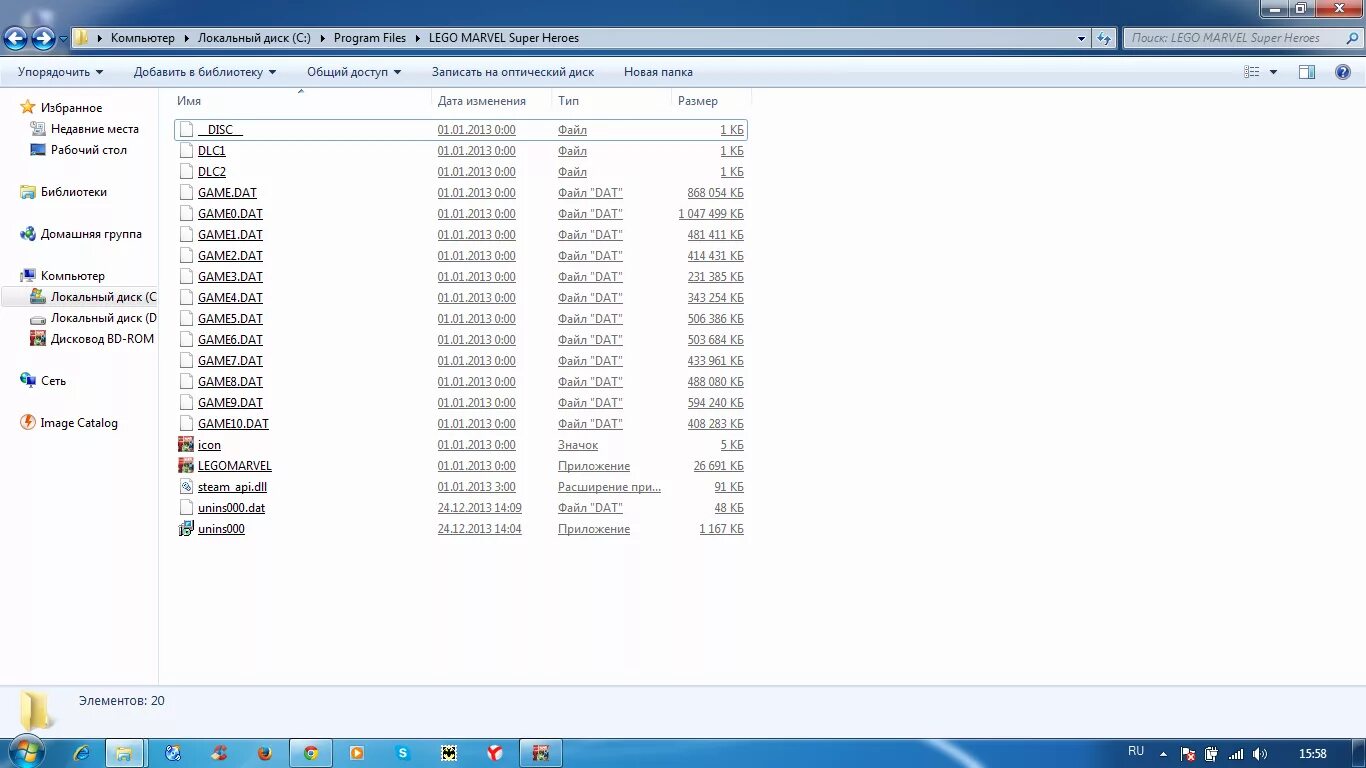Launch Yandex Browser from the taskbar

pos(495,753)
